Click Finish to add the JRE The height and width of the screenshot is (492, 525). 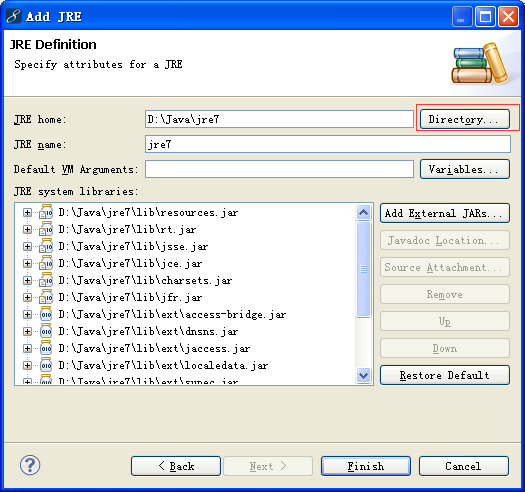click(366, 466)
